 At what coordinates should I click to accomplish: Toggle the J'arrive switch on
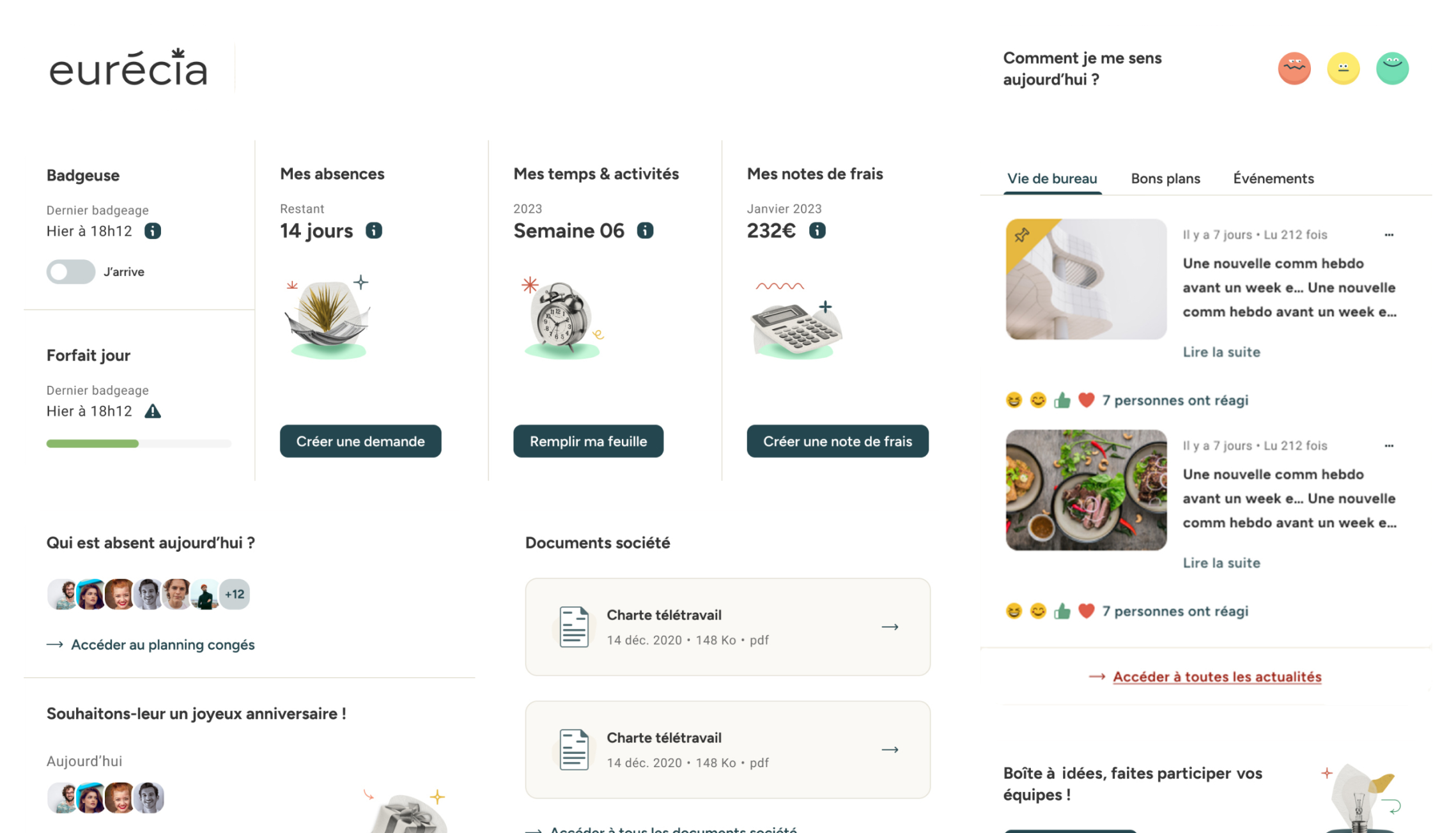pos(71,272)
